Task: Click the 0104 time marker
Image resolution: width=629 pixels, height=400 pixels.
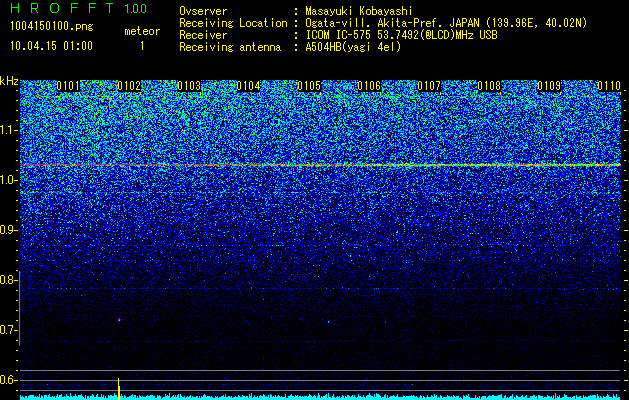Action: click(x=248, y=86)
